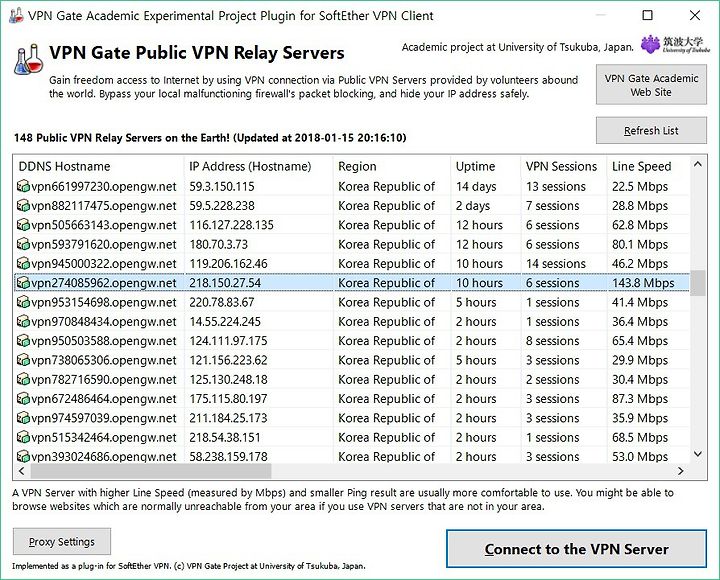The image size is (720, 580).
Task: Click horizontal scrollbar left arrow
Action: pos(22,471)
